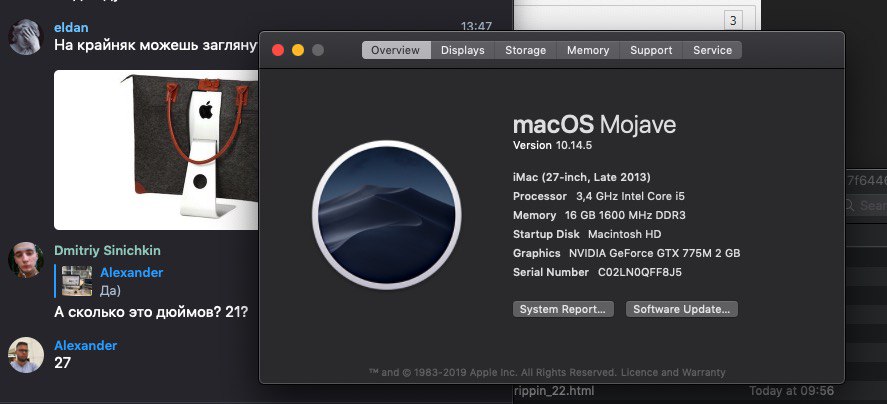The width and height of the screenshot is (887, 404).
Task: Select the Overview tab
Action: tap(395, 50)
